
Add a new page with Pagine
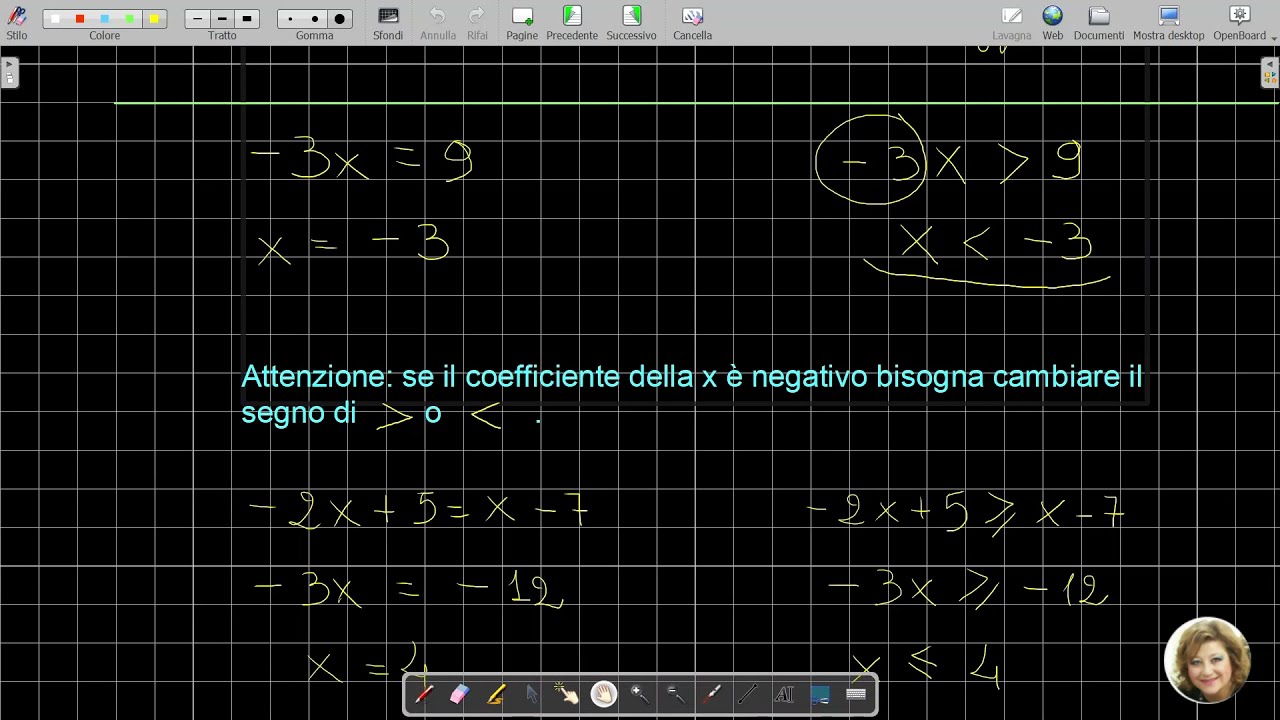tap(522, 22)
